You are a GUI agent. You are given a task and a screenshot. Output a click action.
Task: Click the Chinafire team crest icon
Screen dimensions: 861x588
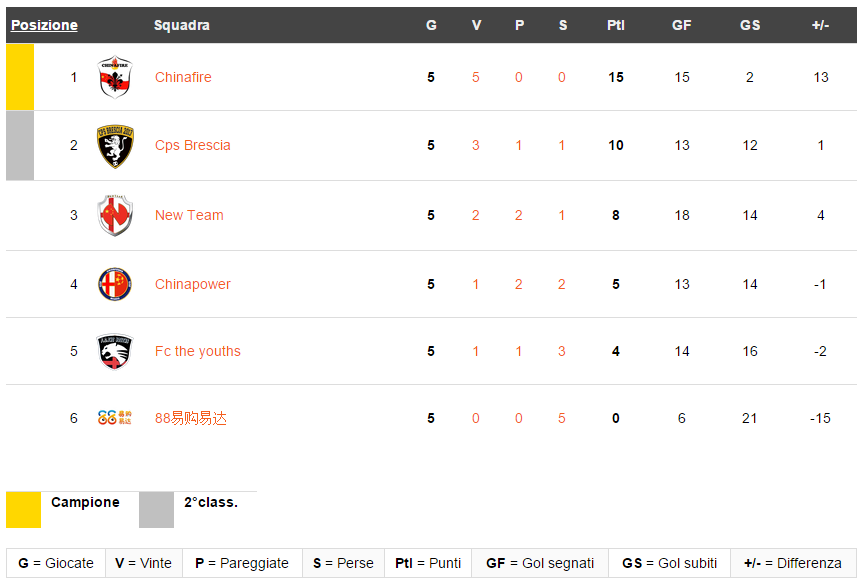(115, 77)
